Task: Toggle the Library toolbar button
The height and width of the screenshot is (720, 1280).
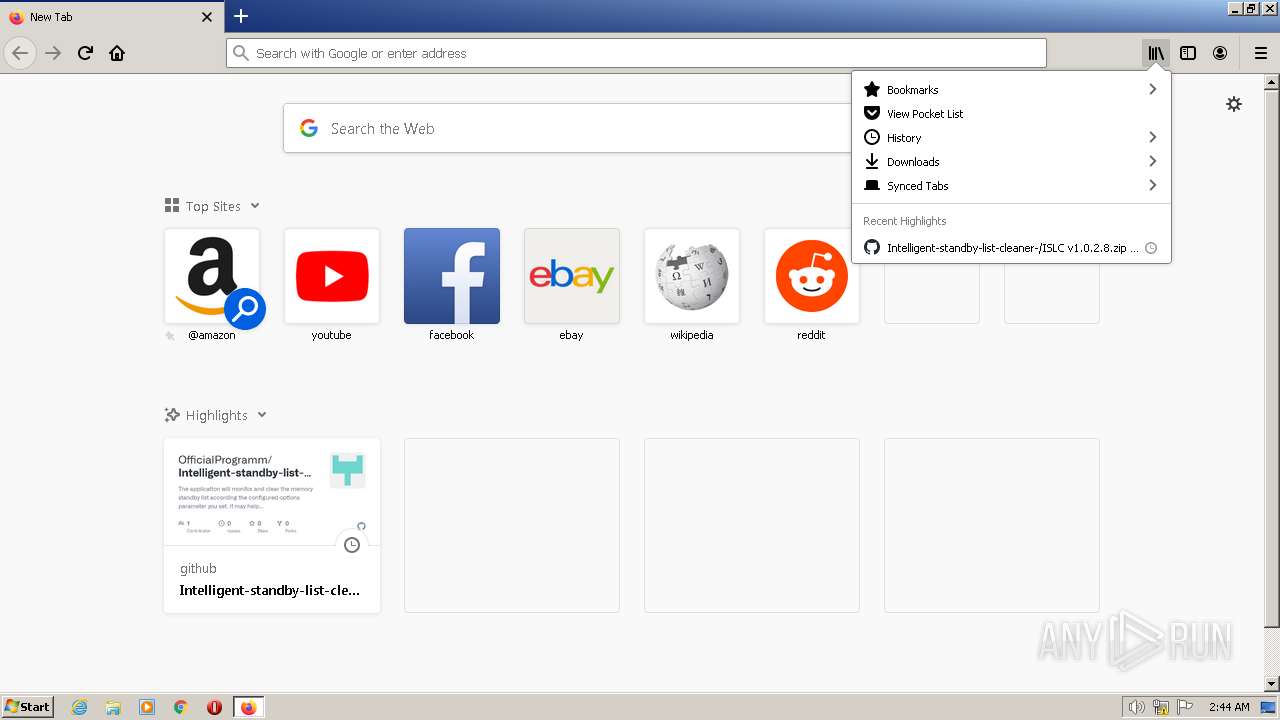Action: coord(1156,53)
